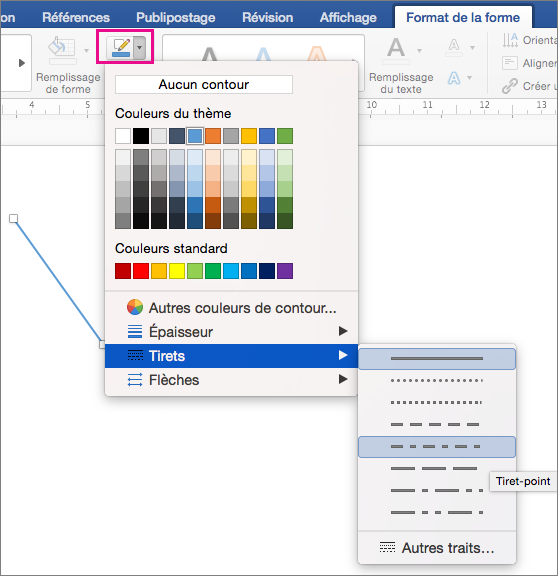Open the Flèches submenu
This screenshot has width=558, height=576.
(x=231, y=380)
